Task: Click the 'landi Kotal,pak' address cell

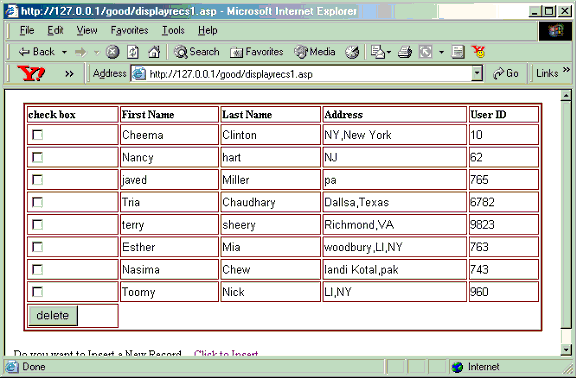Action: coord(395,270)
